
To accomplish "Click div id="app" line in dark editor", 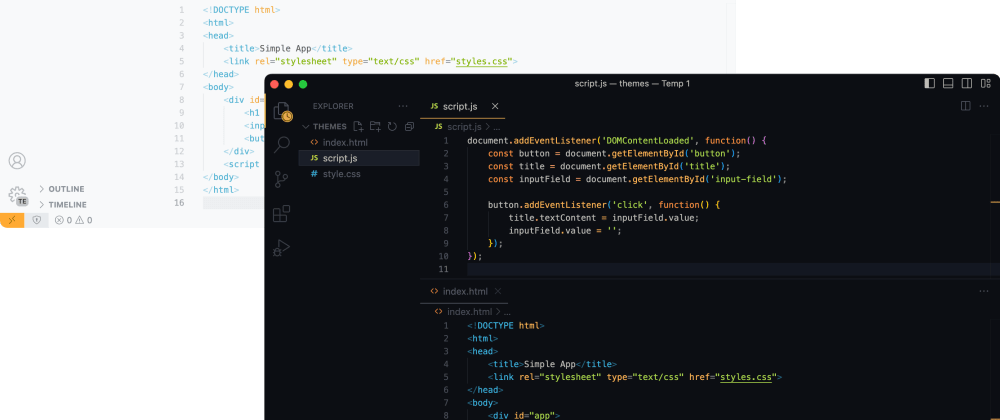I will point(524,416).
